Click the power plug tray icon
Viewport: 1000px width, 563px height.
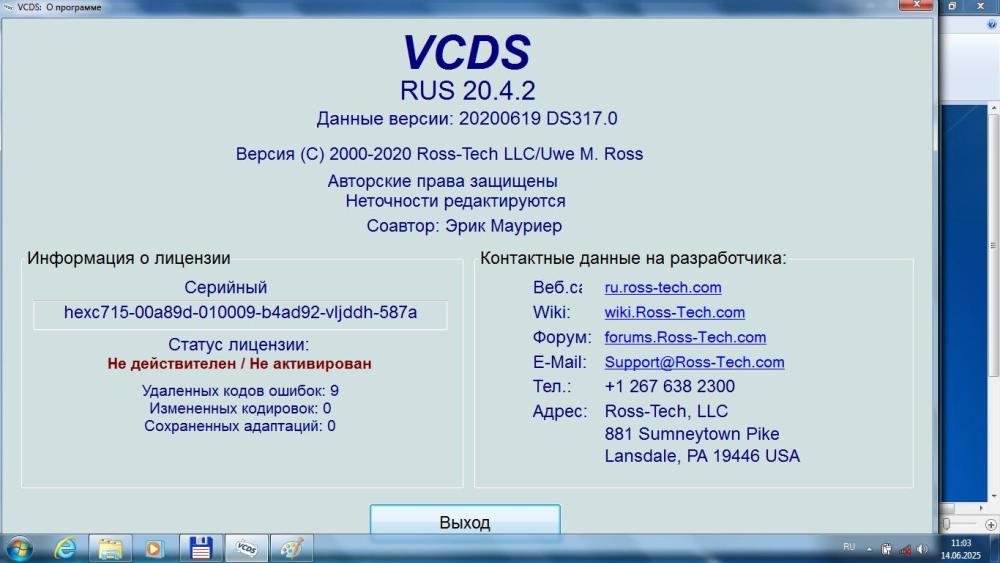click(x=886, y=548)
